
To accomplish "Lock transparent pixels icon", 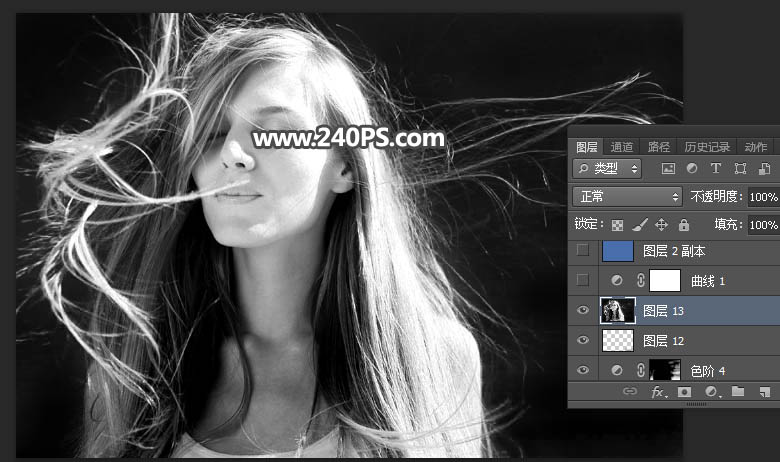I will pyautogui.click(x=617, y=225).
